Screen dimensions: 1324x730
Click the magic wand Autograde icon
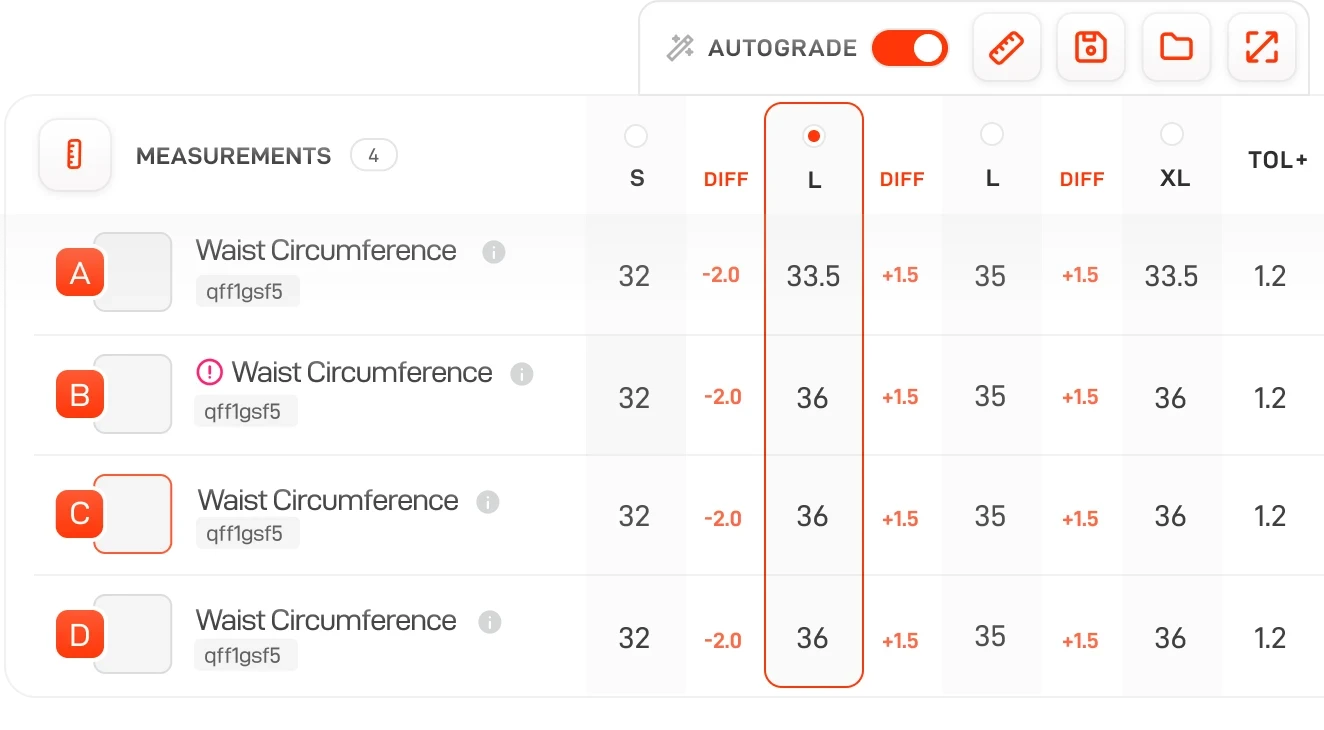pyautogui.click(x=680, y=47)
